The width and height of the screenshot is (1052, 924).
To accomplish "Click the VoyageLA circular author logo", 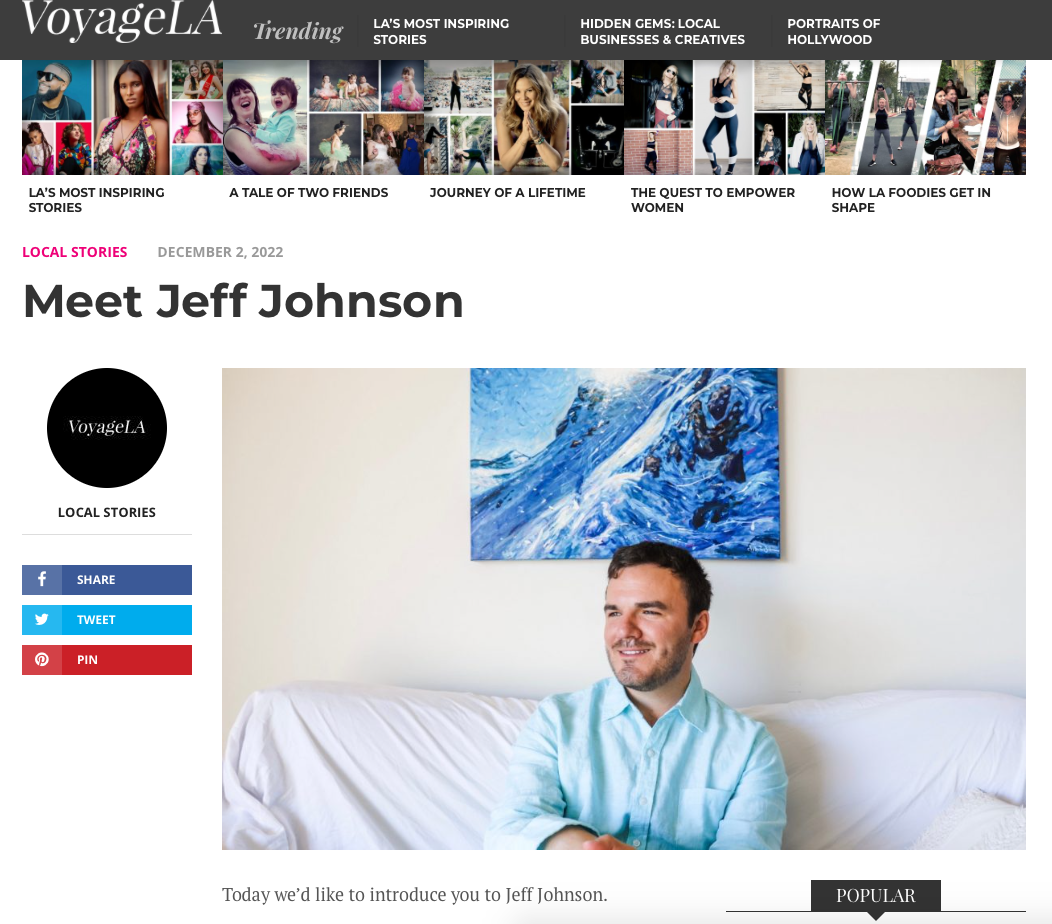I will [107, 427].
